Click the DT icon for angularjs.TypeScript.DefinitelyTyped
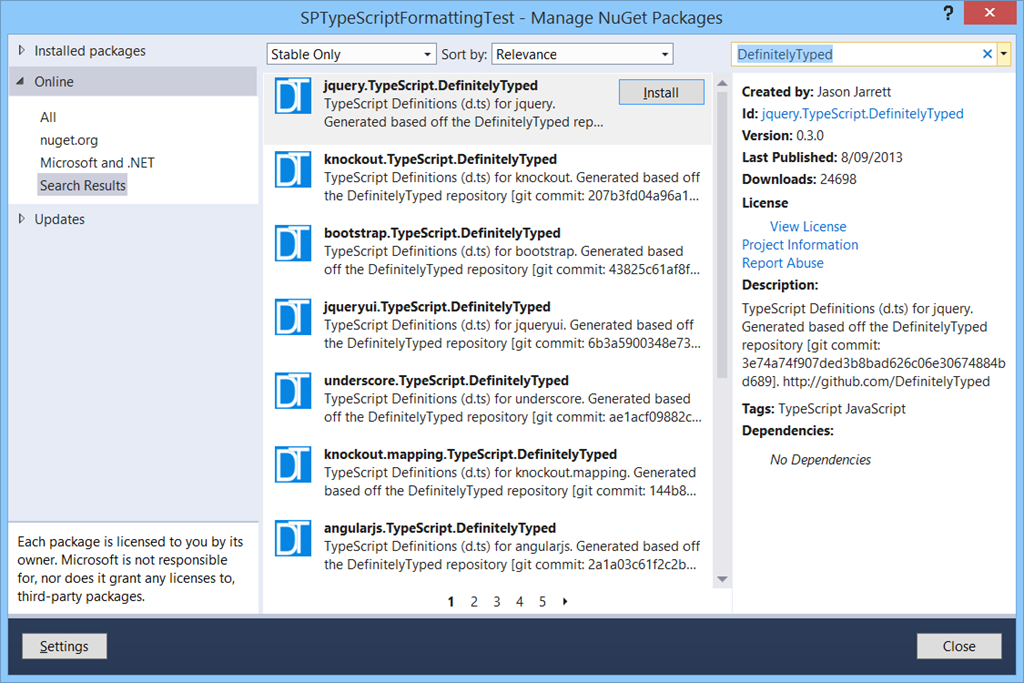This screenshot has width=1024, height=683. 293,539
